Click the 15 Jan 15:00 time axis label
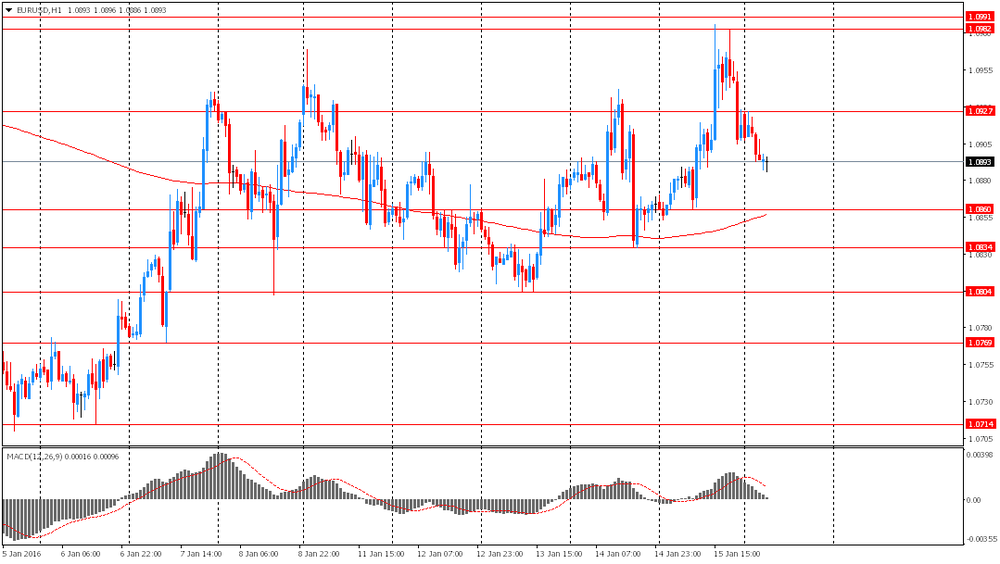This screenshot has width=1000, height=564. [737, 551]
